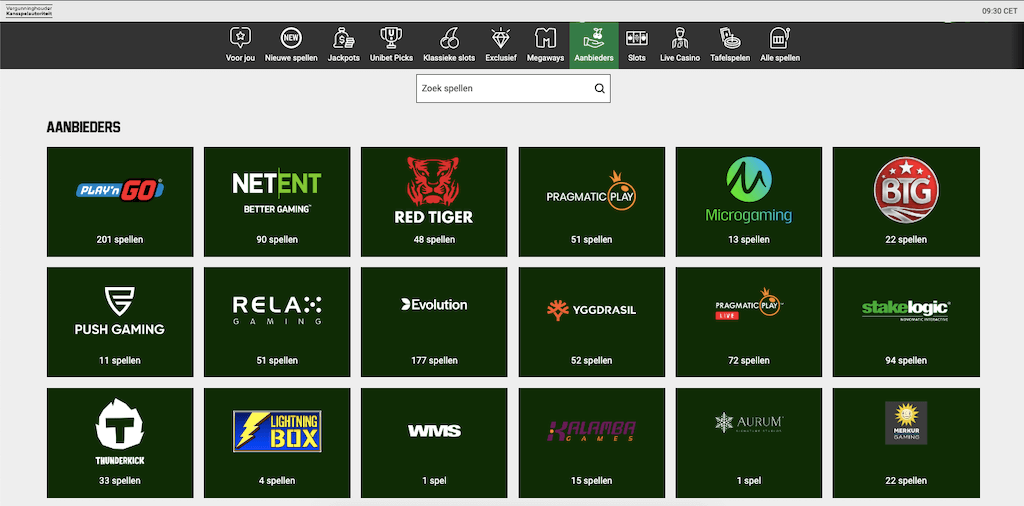Image resolution: width=1024 pixels, height=506 pixels.
Task: Click the Live Casino dealer icon
Action: click(680, 38)
